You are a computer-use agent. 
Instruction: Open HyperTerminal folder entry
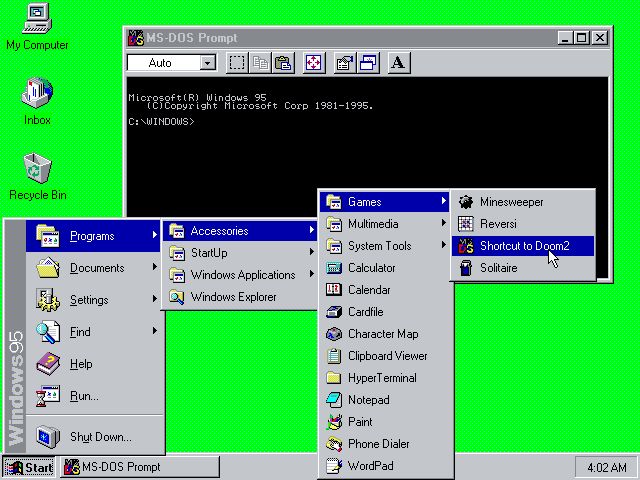point(384,378)
